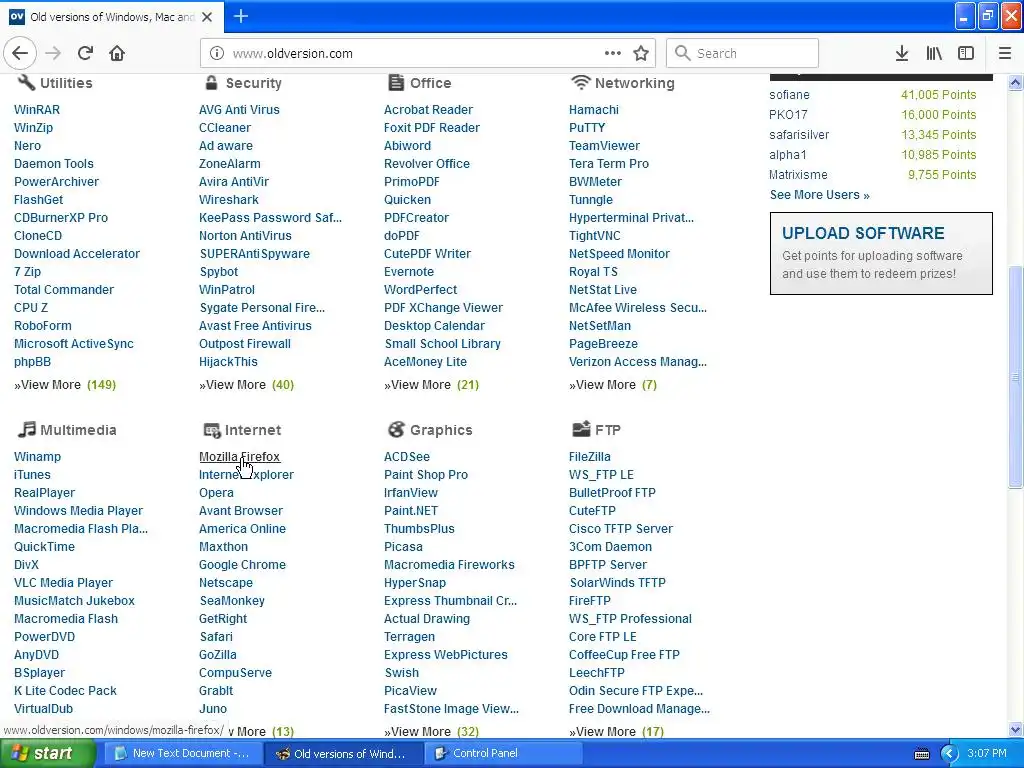The height and width of the screenshot is (768, 1024).
Task: Switch to Control Panel taskbar item
Action: click(x=504, y=754)
